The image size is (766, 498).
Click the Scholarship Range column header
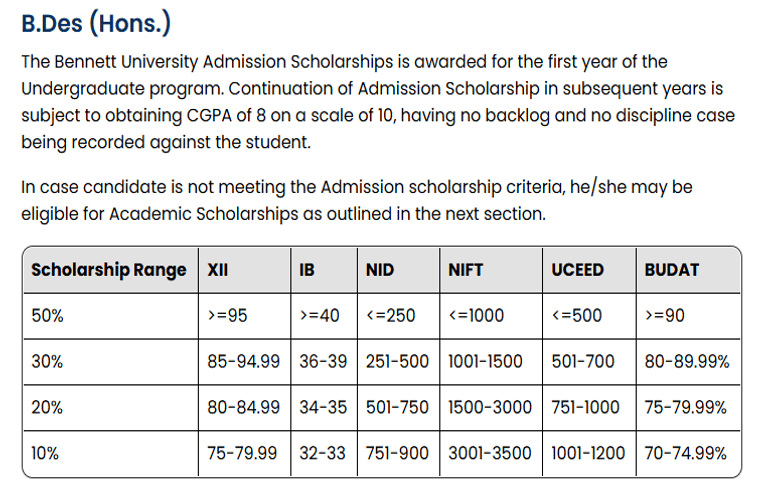pyautogui.click(x=108, y=270)
